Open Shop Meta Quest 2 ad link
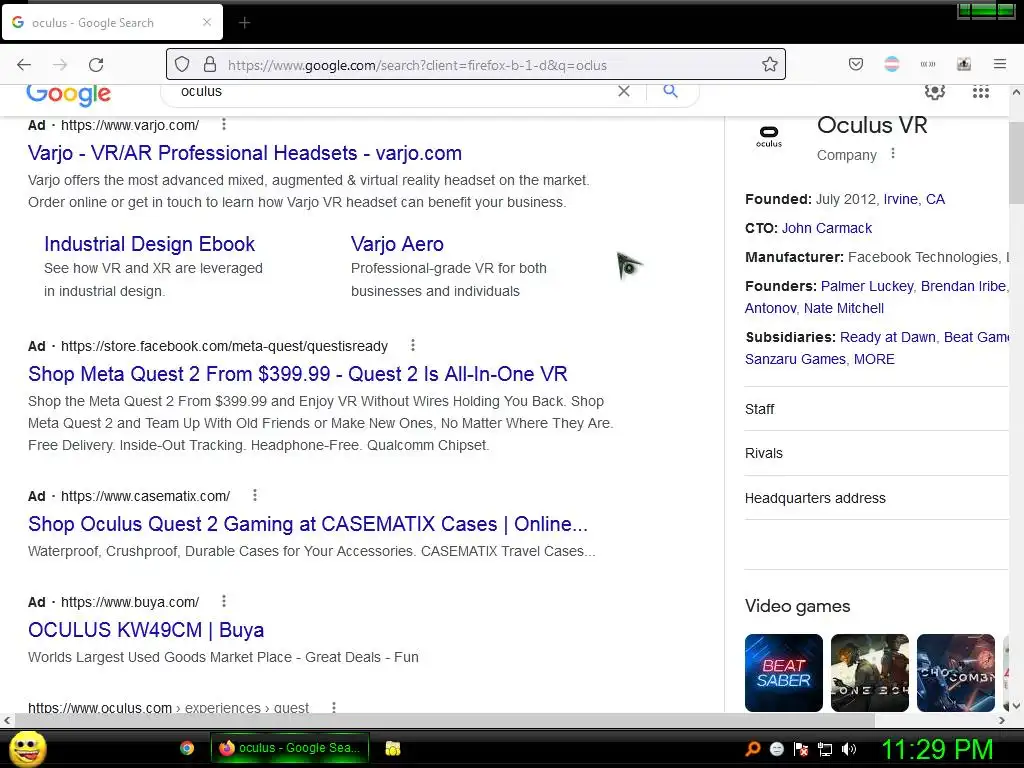This screenshot has width=1024, height=768. tap(298, 374)
